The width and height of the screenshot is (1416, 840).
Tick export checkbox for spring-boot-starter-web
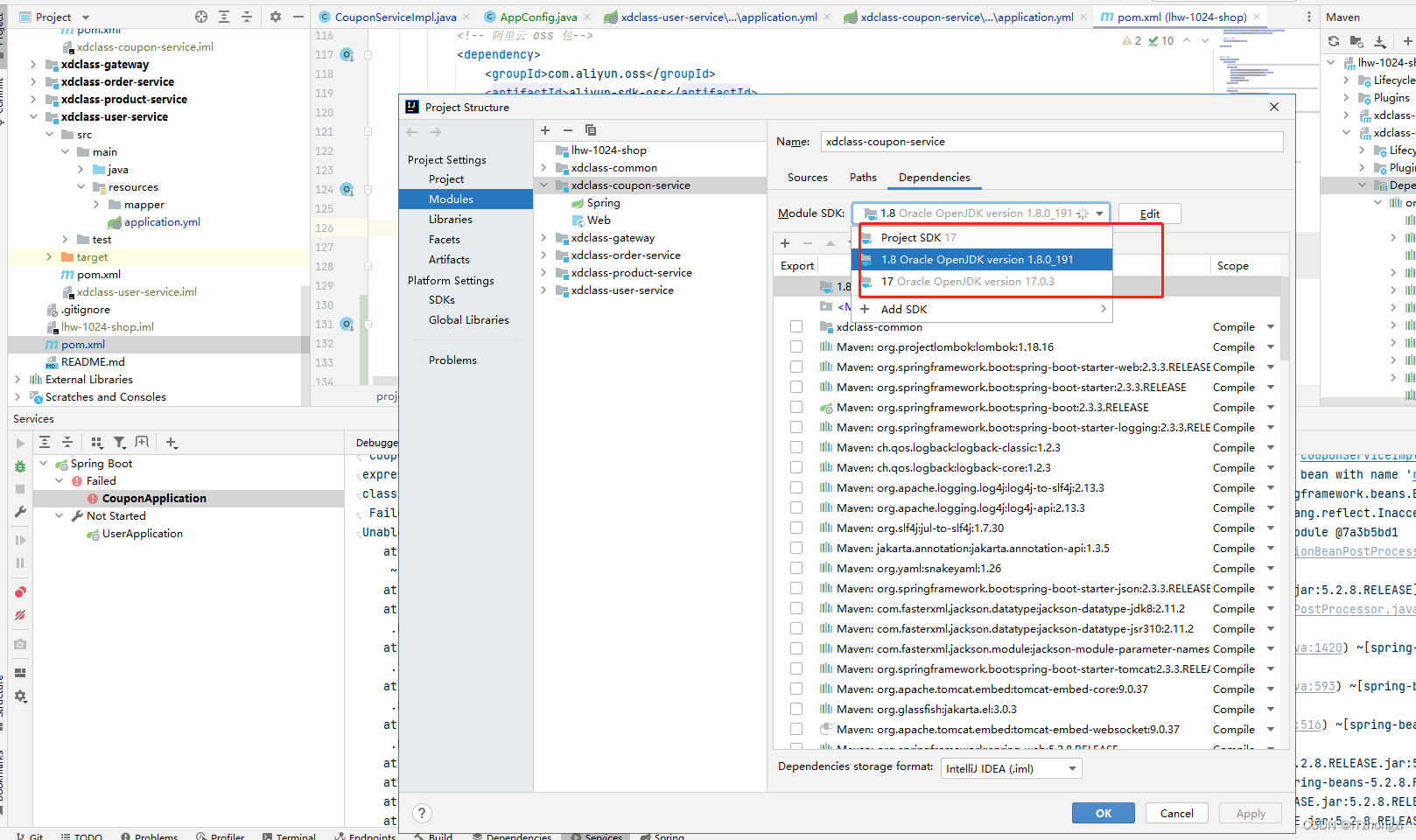pyautogui.click(x=796, y=367)
